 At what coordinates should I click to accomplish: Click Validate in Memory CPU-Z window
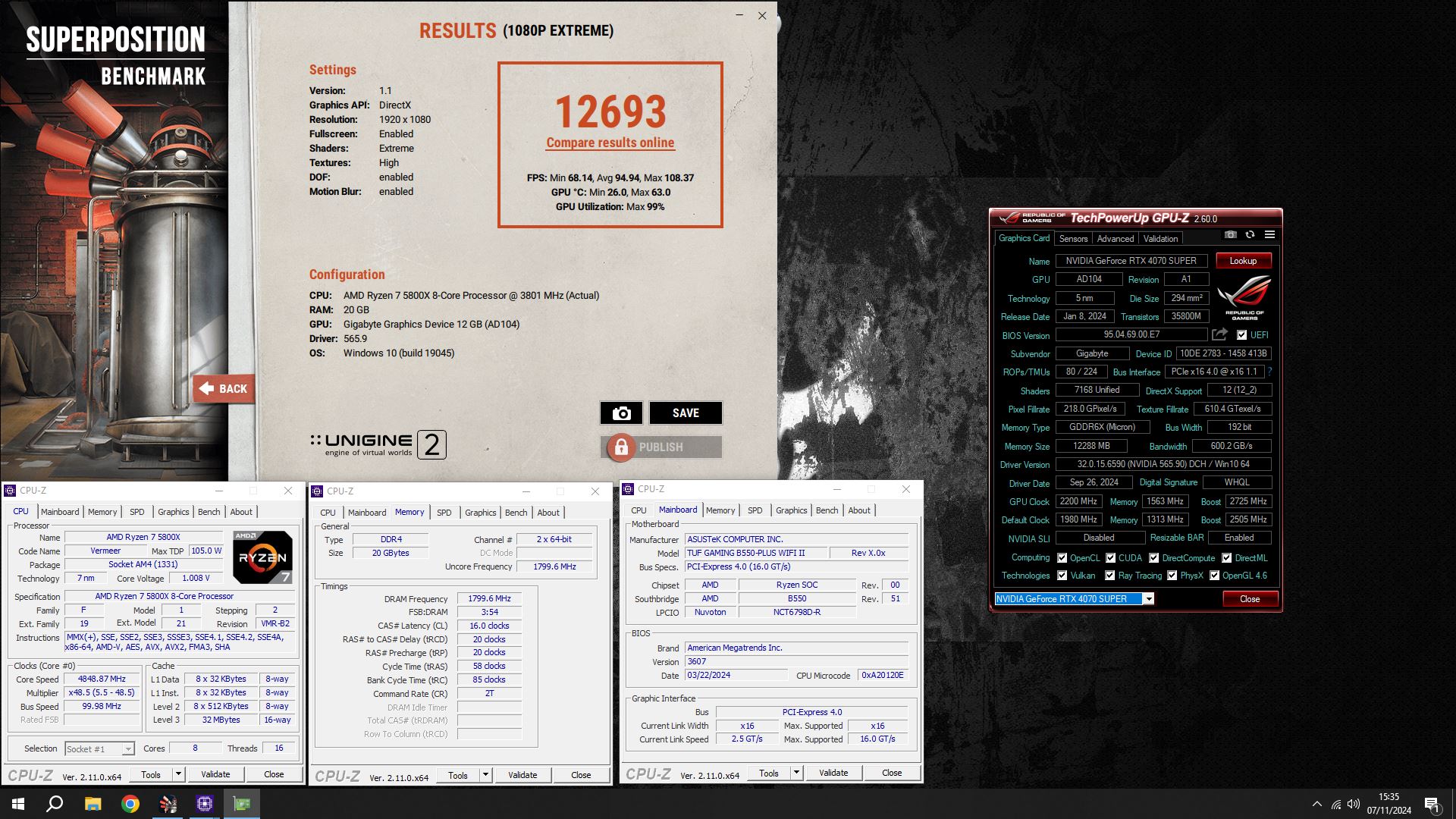pyautogui.click(x=522, y=775)
